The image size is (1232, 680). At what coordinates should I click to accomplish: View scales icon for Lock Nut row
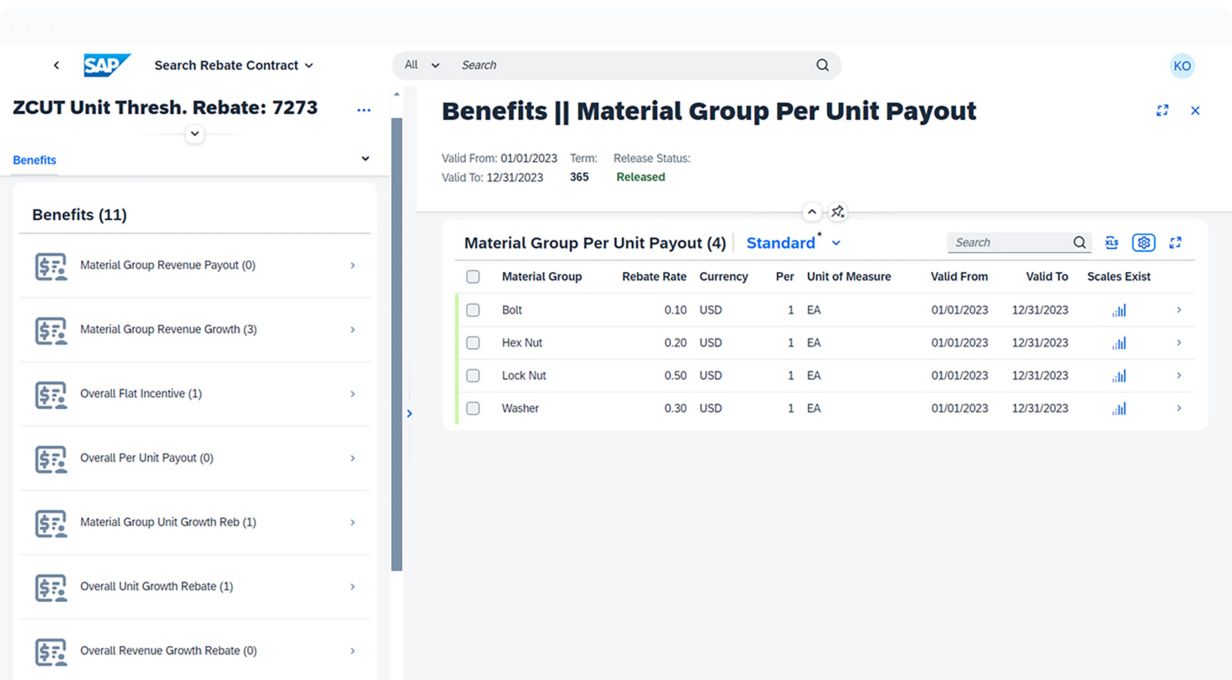click(x=1118, y=376)
